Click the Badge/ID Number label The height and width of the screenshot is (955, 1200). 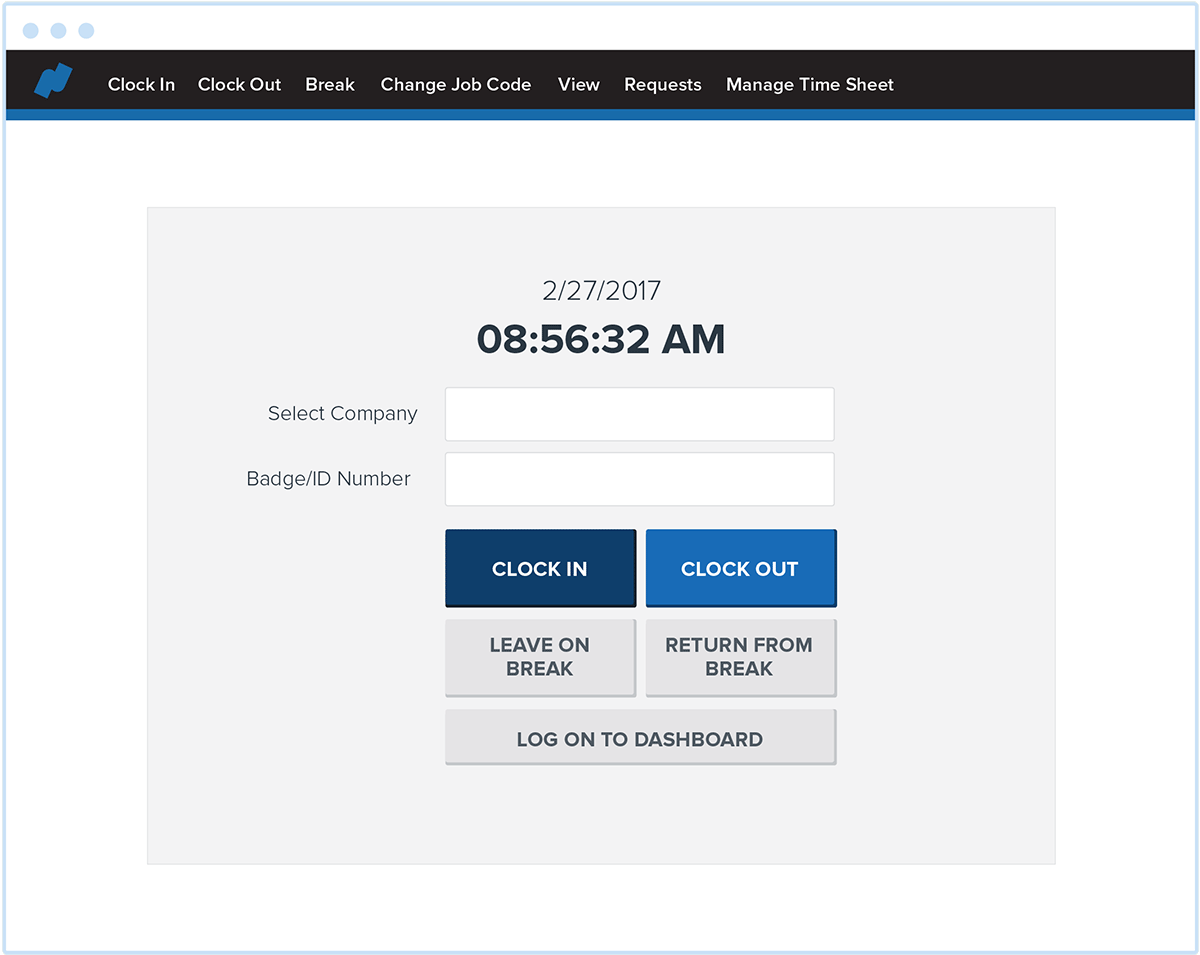pyautogui.click(x=328, y=479)
